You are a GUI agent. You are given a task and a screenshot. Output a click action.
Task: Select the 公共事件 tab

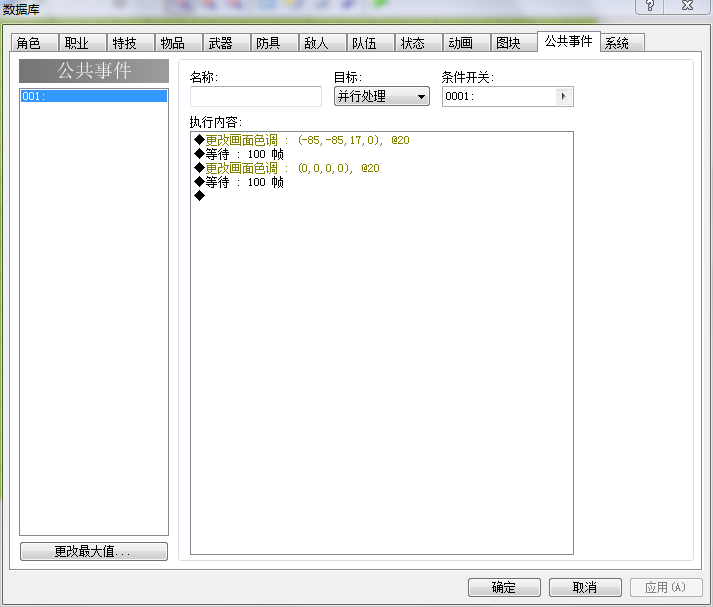(x=569, y=41)
